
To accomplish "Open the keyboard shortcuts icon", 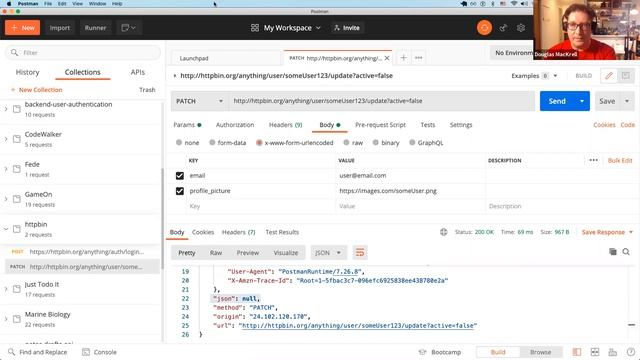I will pos(613,352).
